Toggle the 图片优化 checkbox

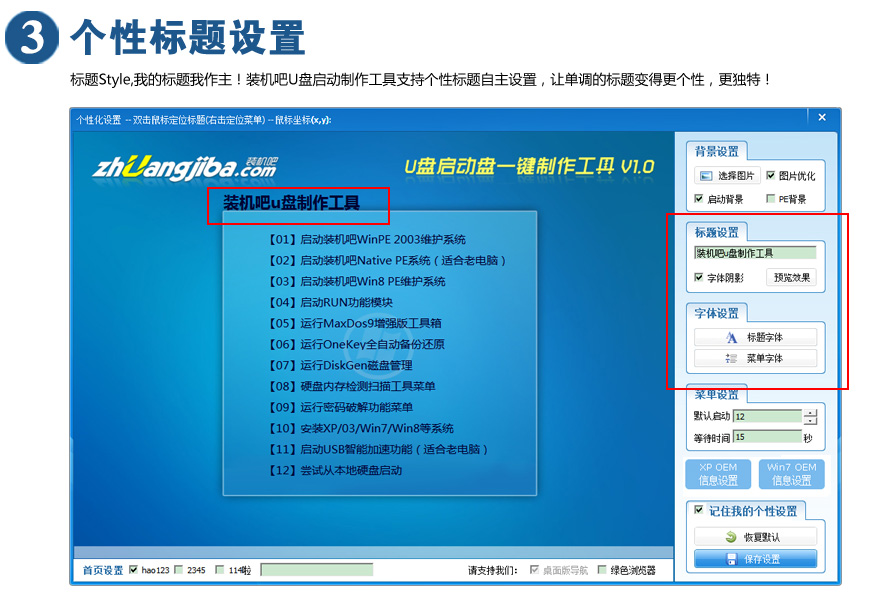[x=771, y=176]
